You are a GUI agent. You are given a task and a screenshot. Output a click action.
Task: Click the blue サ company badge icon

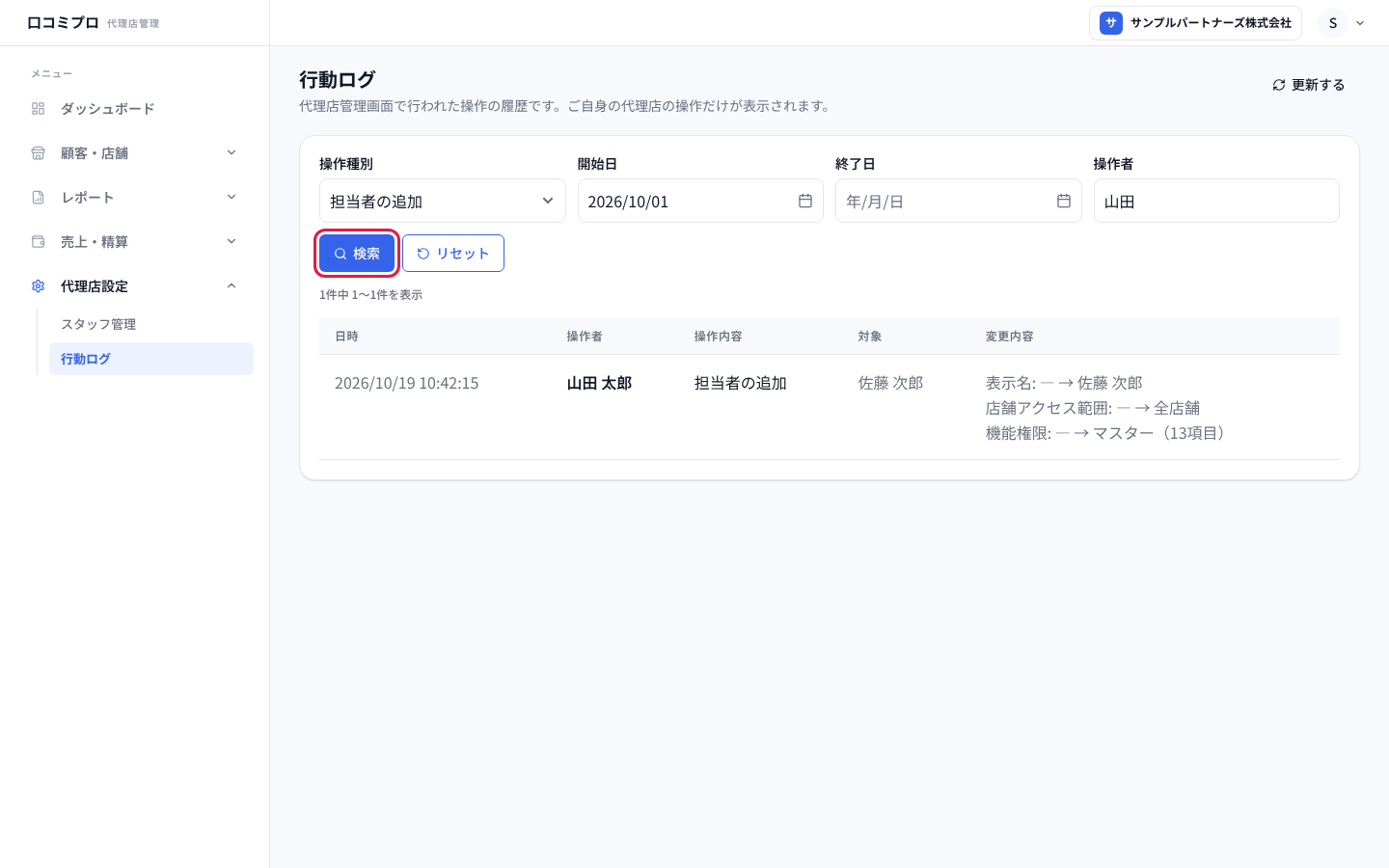pyautogui.click(x=1111, y=23)
